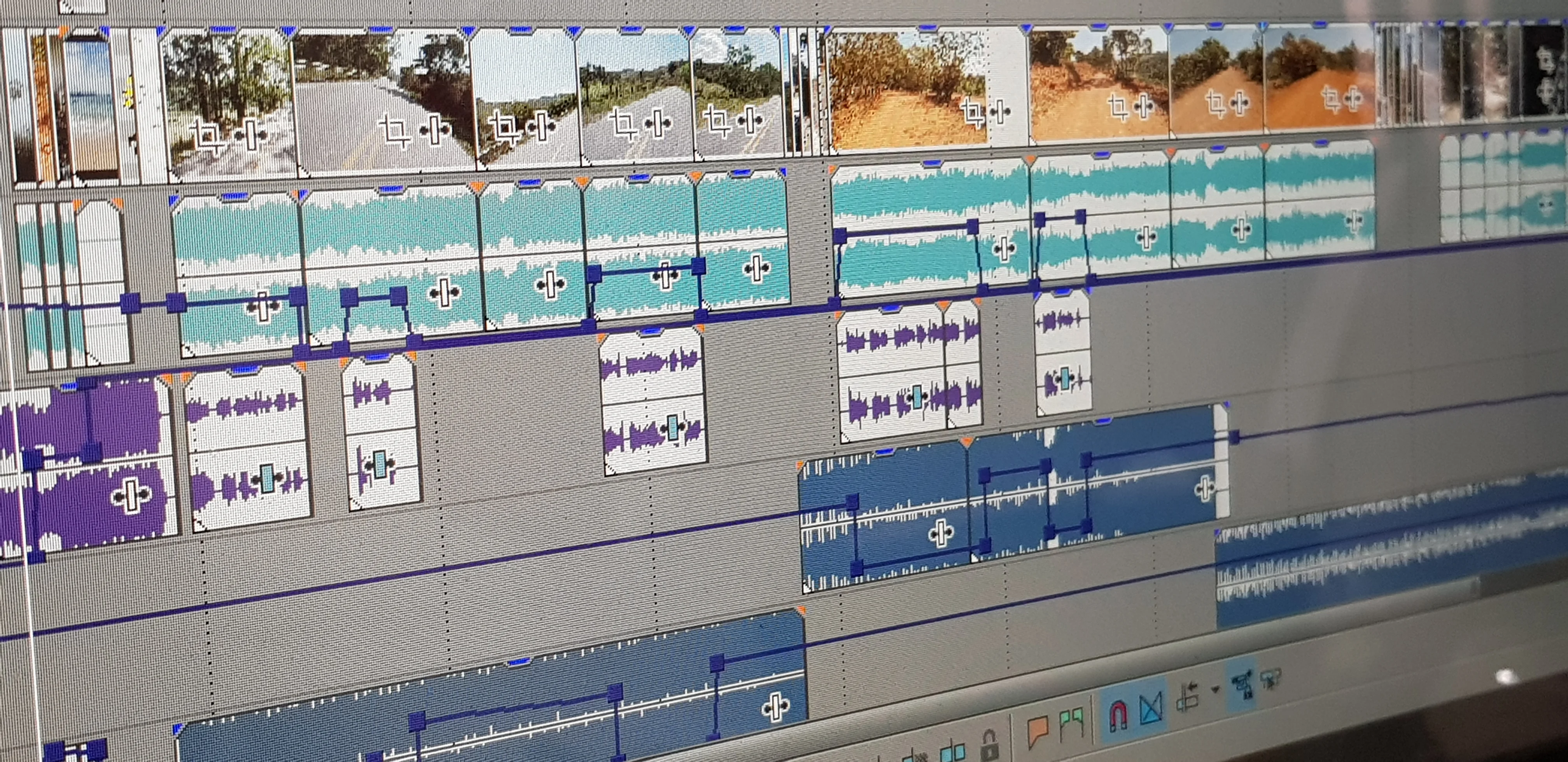Insert region with green flags icon
This screenshot has width=1568, height=762.
(x=1072, y=722)
